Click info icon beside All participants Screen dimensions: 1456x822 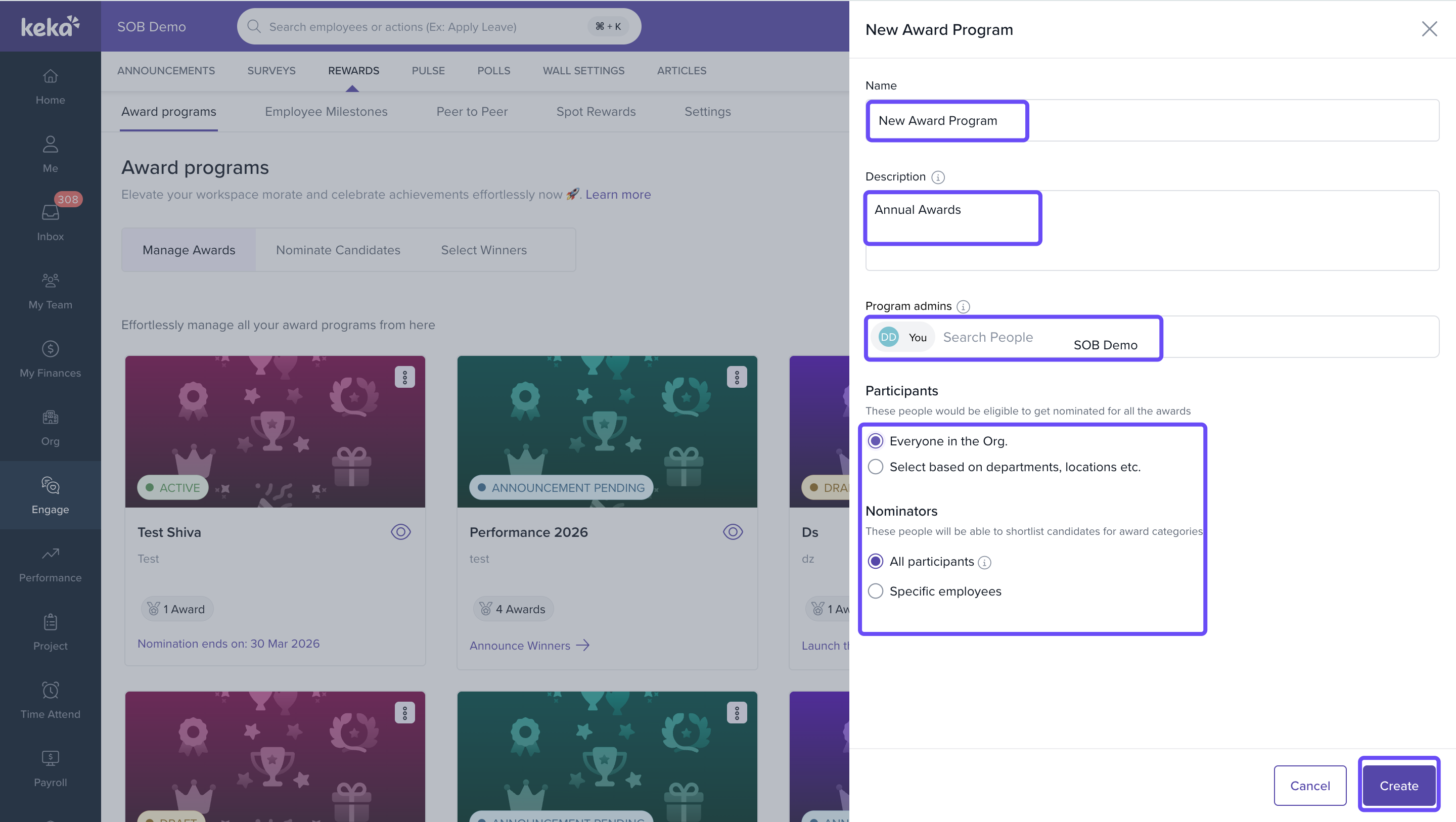(x=985, y=562)
